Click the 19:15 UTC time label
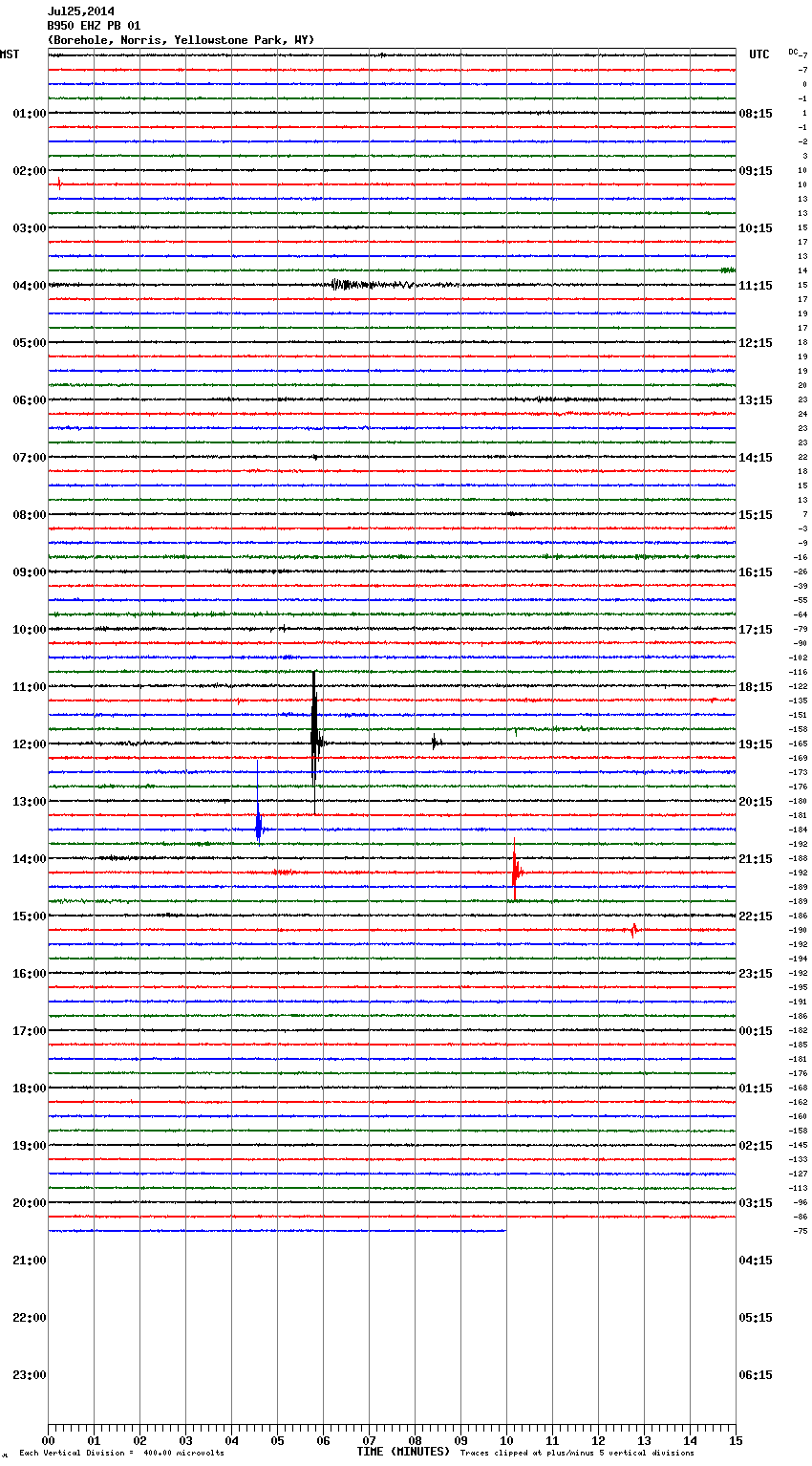This screenshot has width=812, height=1466. 756,744
